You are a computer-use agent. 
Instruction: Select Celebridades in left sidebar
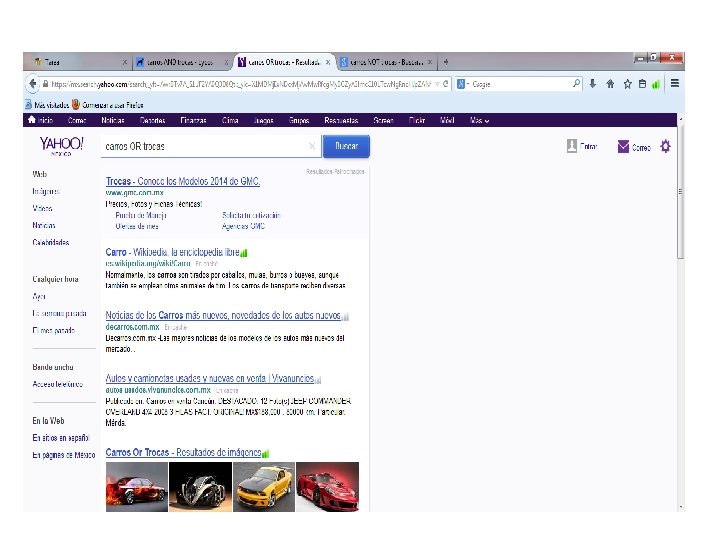click(51, 242)
